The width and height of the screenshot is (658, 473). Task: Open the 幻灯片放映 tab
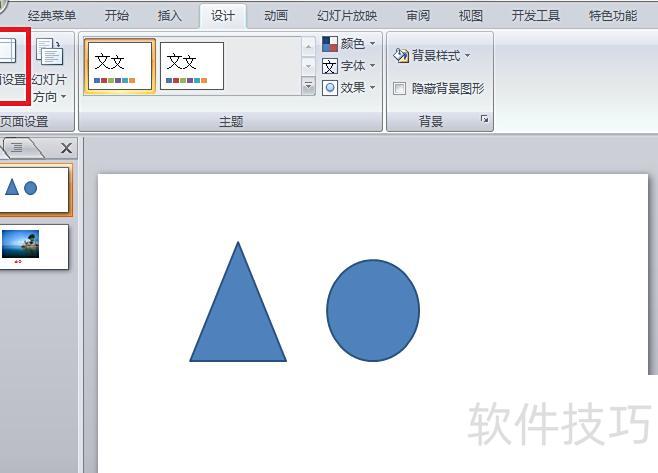(x=347, y=16)
